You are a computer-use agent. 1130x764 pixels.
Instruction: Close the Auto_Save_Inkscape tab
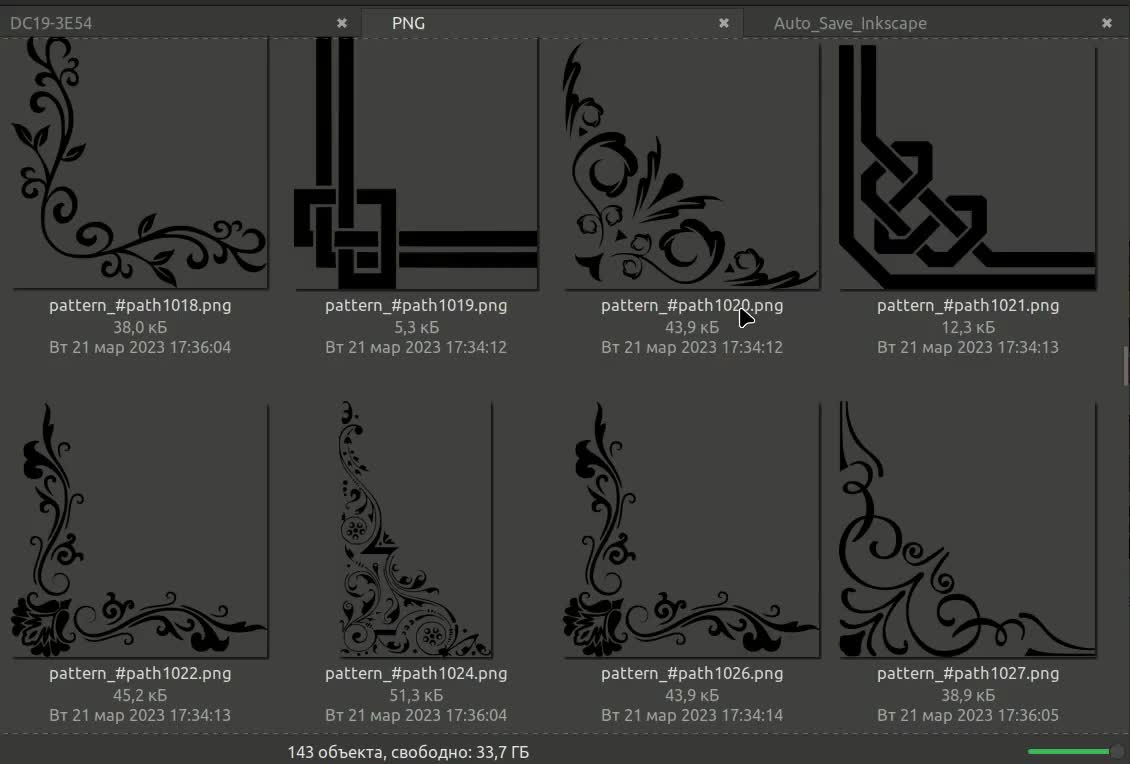tap(1108, 22)
